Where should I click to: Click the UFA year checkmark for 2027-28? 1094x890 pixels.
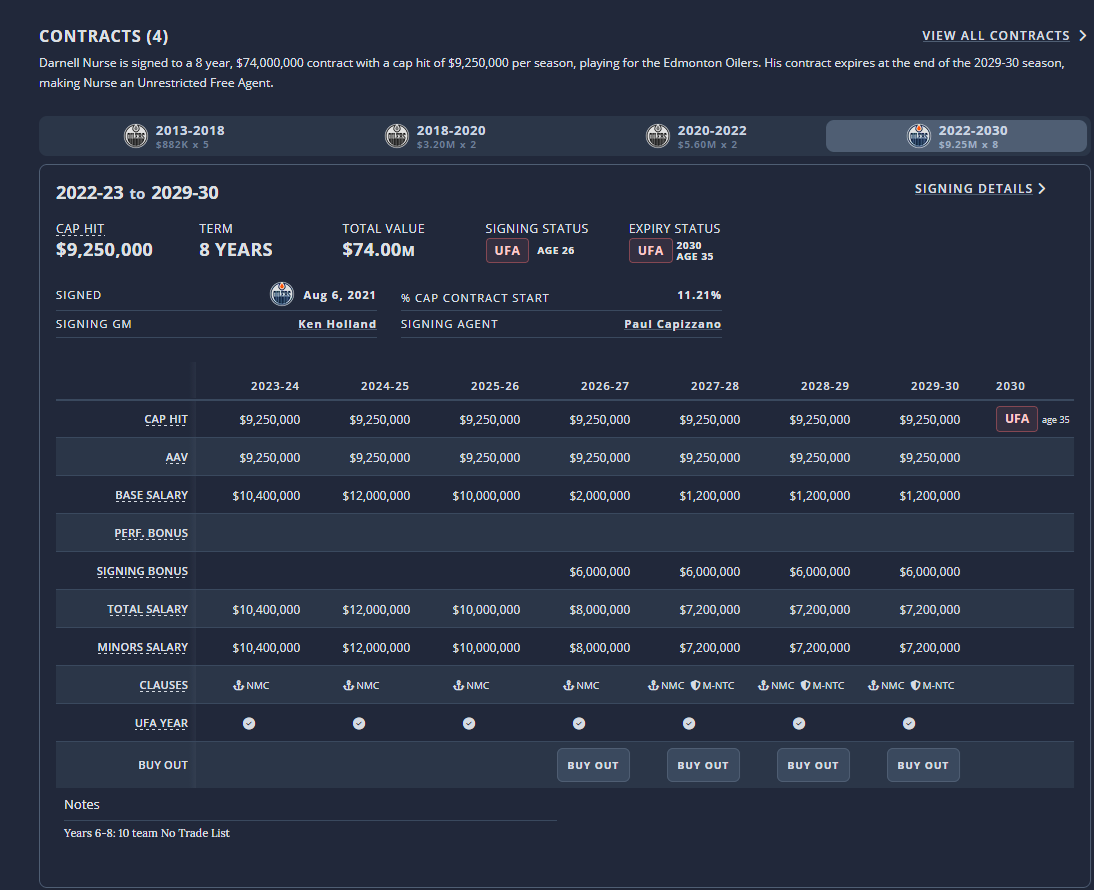(x=689, y=723)
